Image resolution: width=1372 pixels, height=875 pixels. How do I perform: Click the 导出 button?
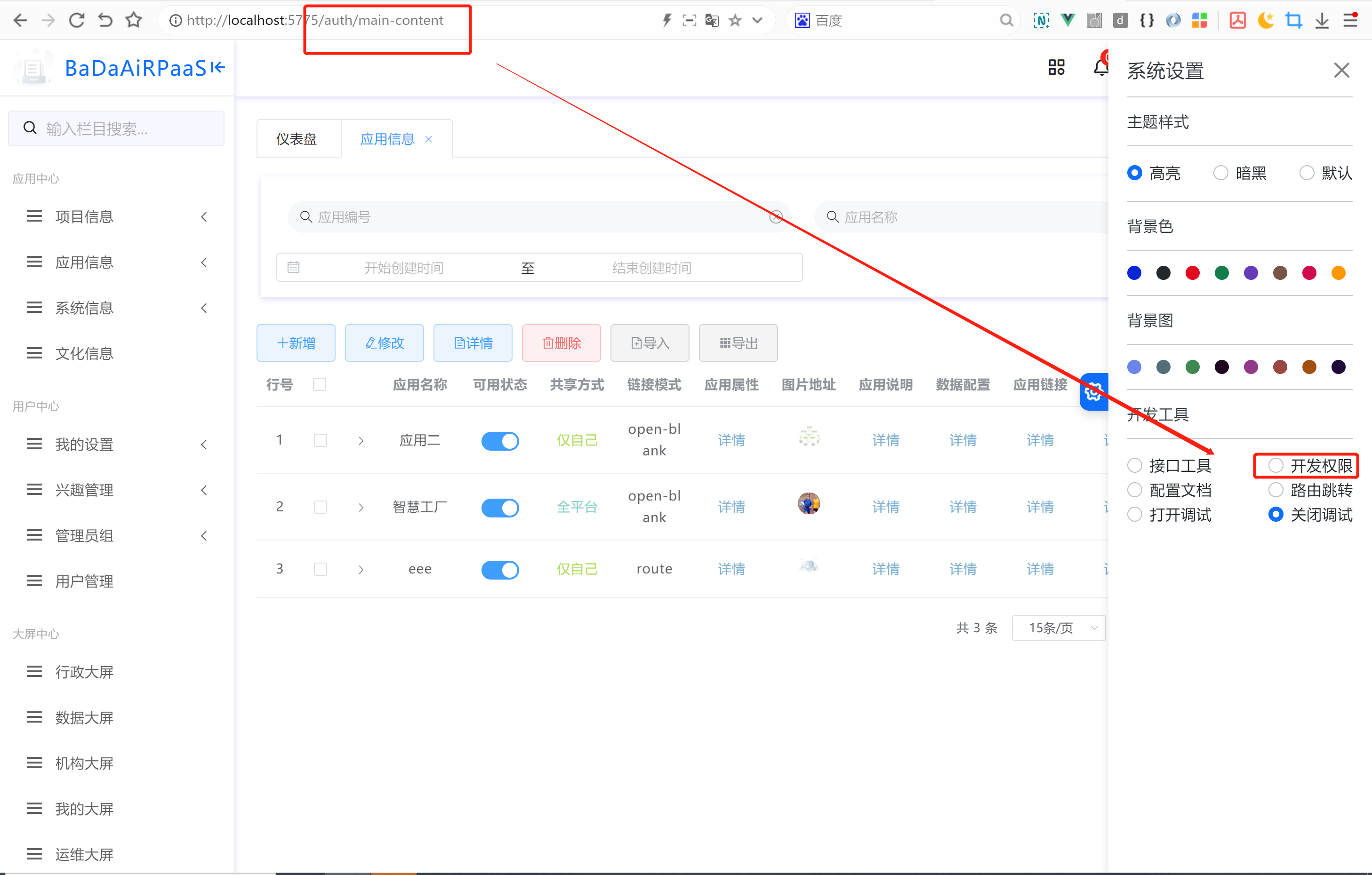click(x=738, y=343)
